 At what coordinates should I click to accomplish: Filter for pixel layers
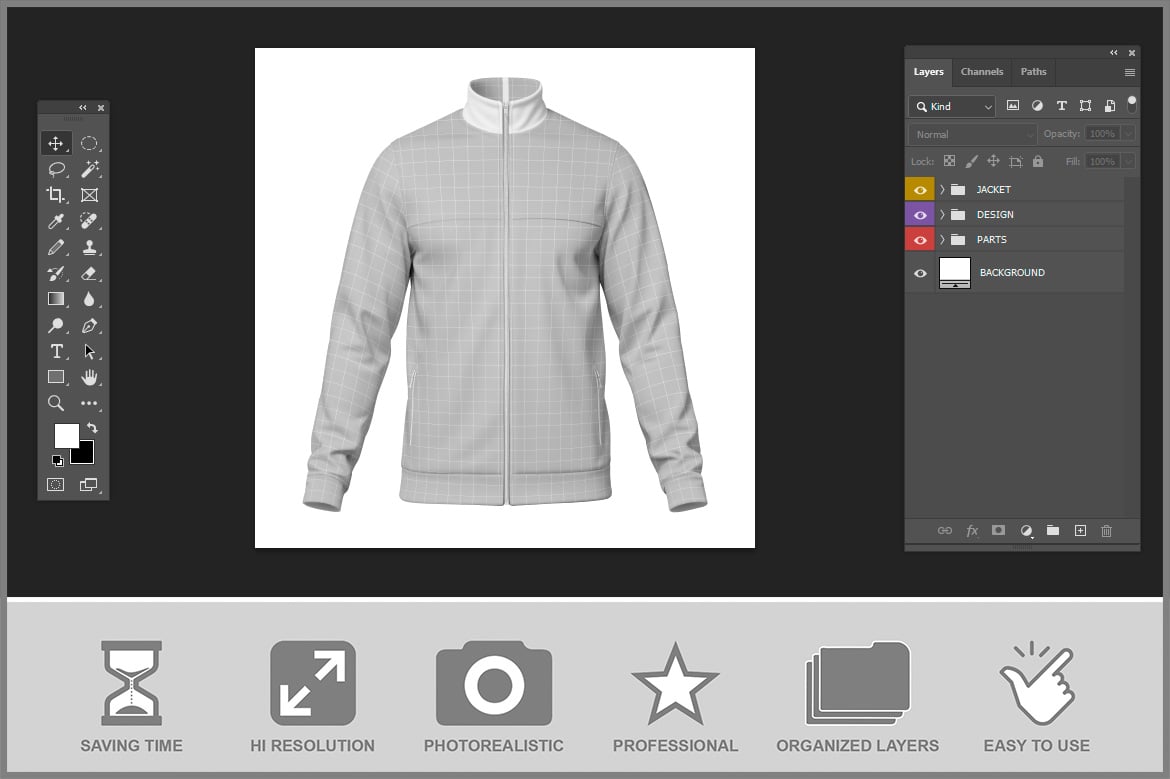click(1013, 105)
